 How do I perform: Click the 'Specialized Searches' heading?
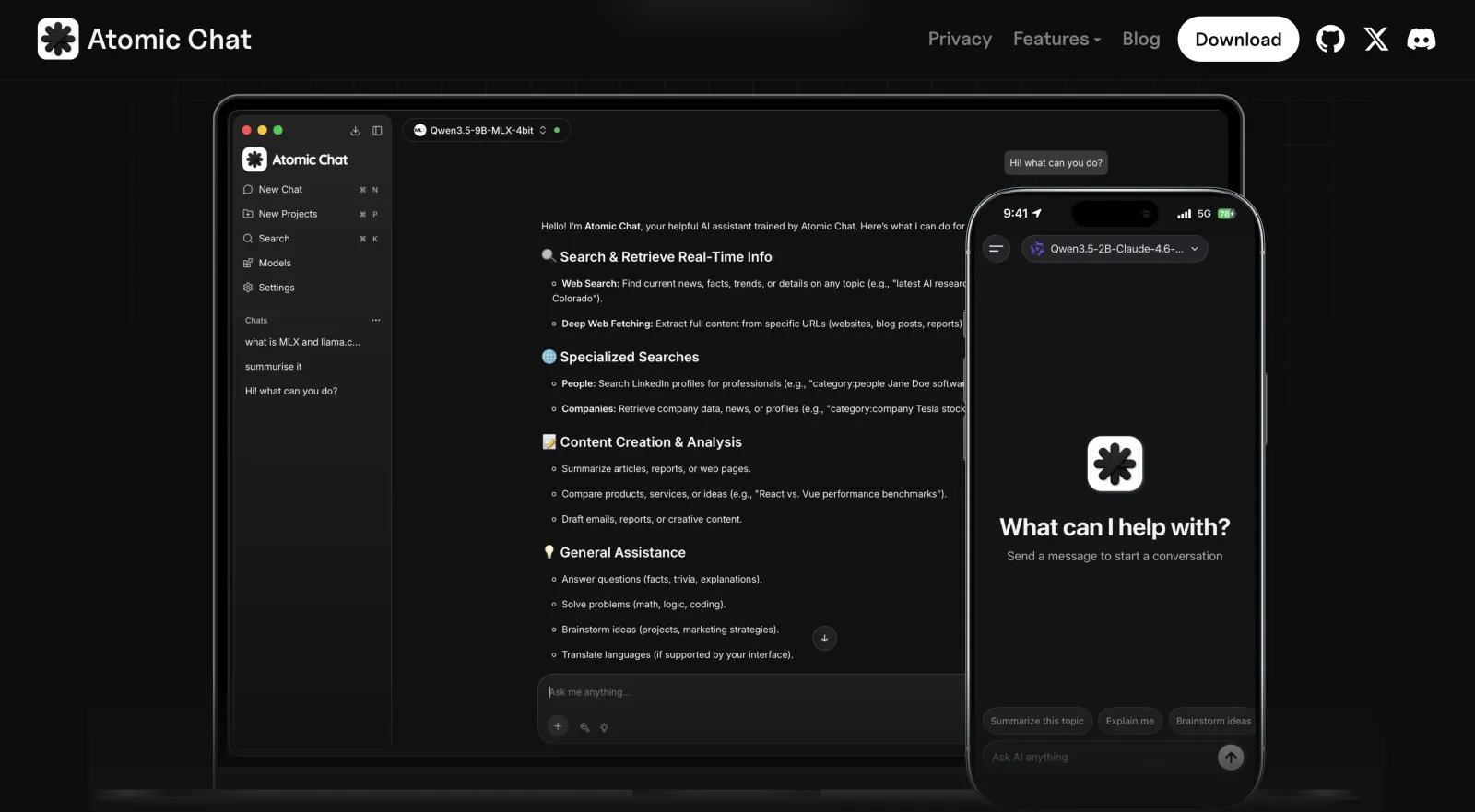(630, 357)
